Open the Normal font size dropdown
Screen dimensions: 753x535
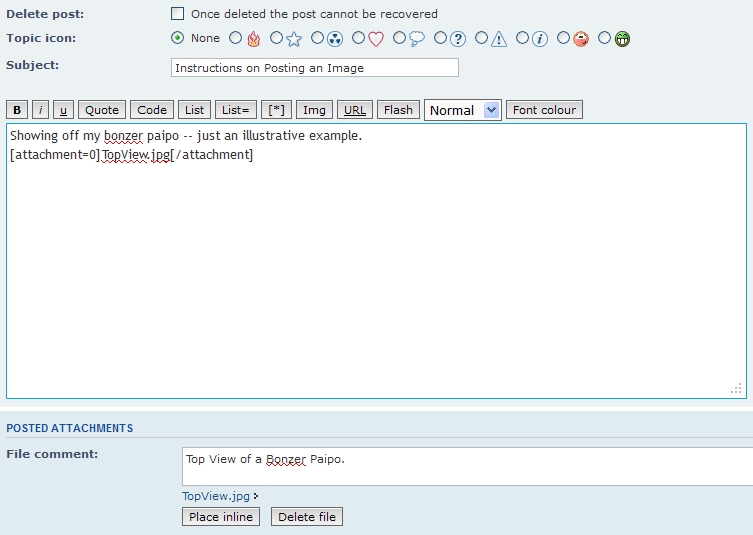pyautogui.click(x=462, y=110)
